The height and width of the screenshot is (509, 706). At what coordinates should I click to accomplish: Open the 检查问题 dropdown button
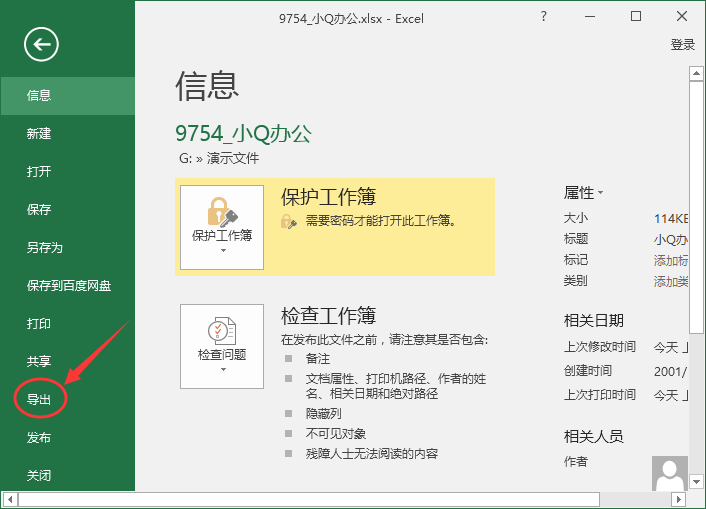point(222,346)
